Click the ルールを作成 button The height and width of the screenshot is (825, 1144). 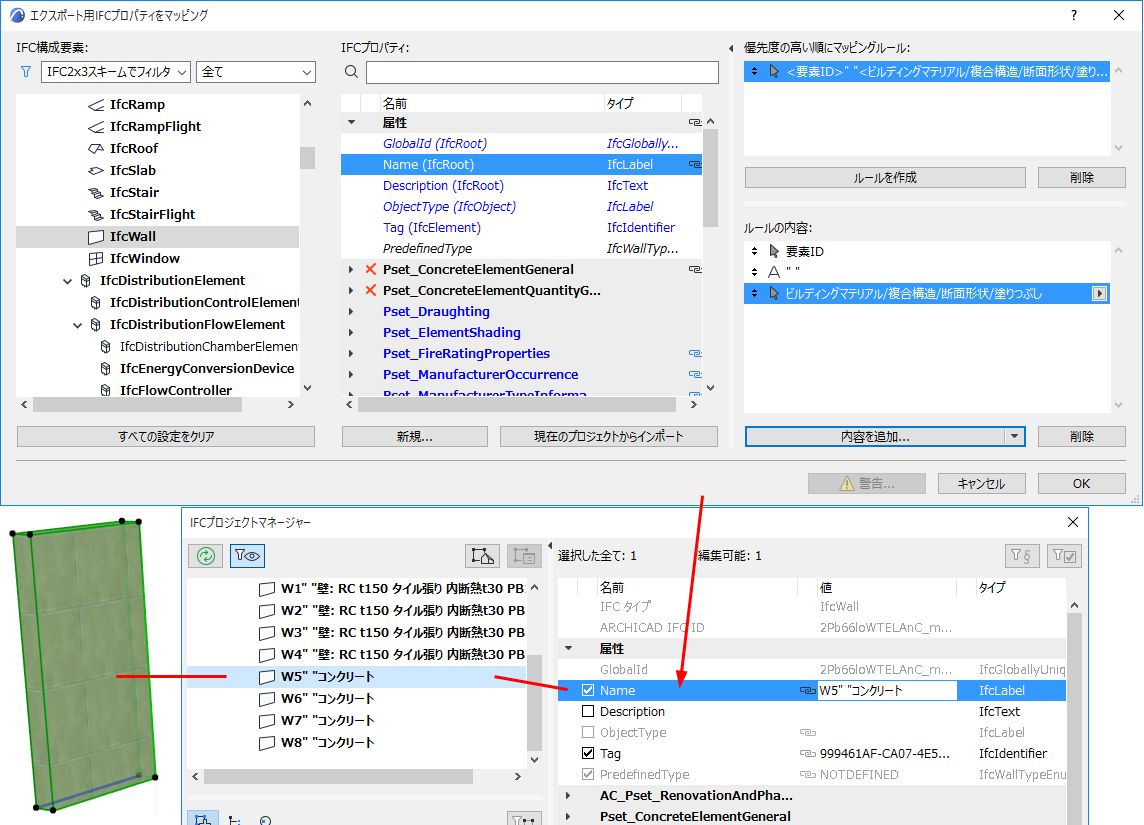click(x=885, y=177)
